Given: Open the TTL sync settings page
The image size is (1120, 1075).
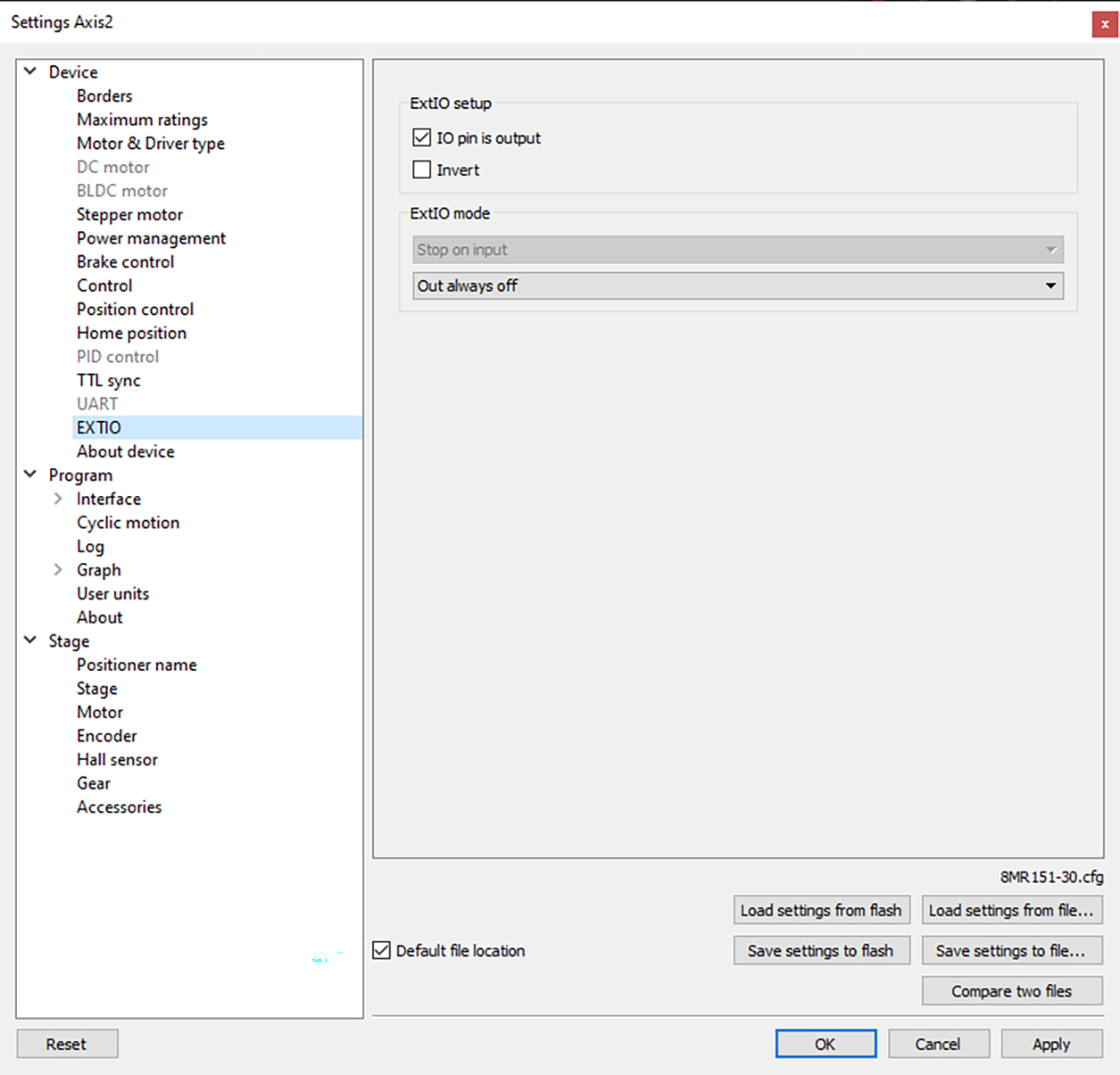Looking at the screenshot, I should point(108,380).
